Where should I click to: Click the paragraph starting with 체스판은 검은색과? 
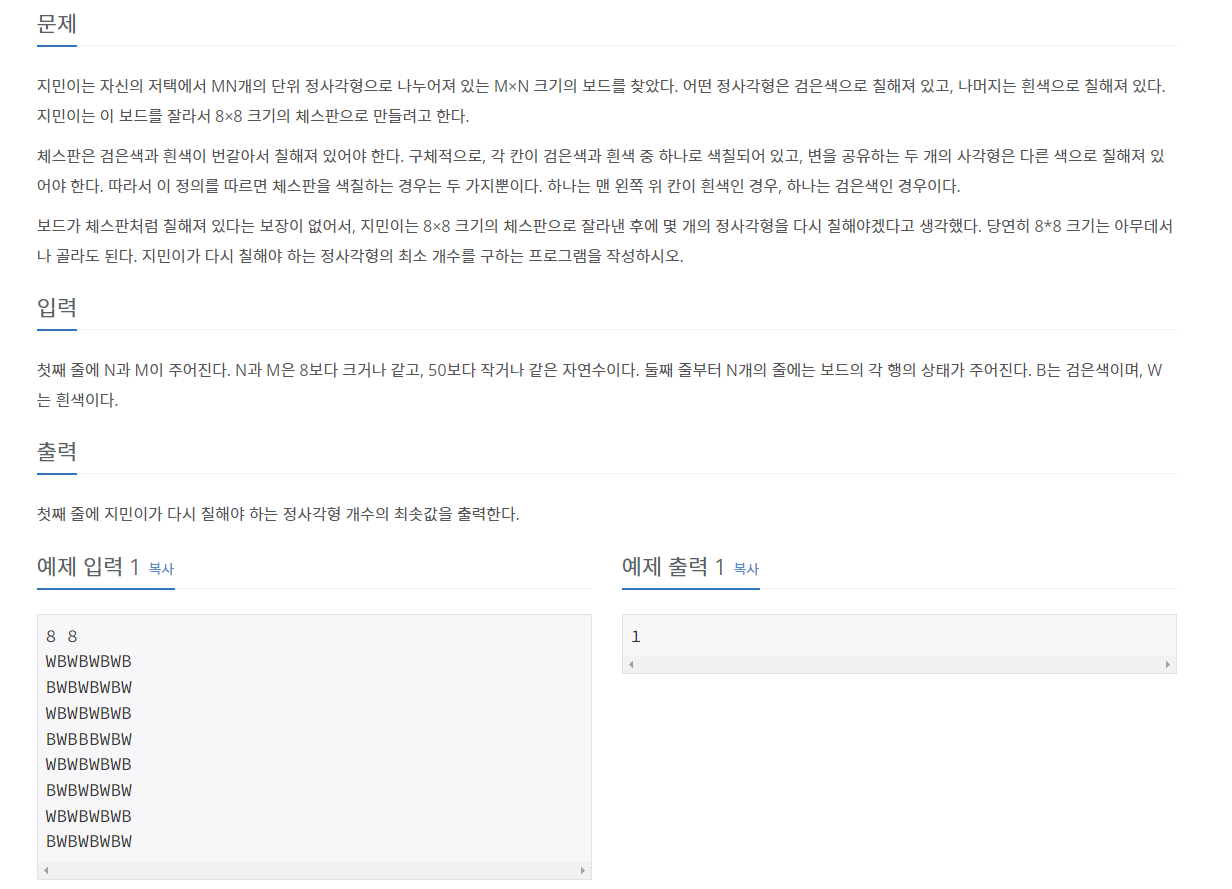coord(606,172)
